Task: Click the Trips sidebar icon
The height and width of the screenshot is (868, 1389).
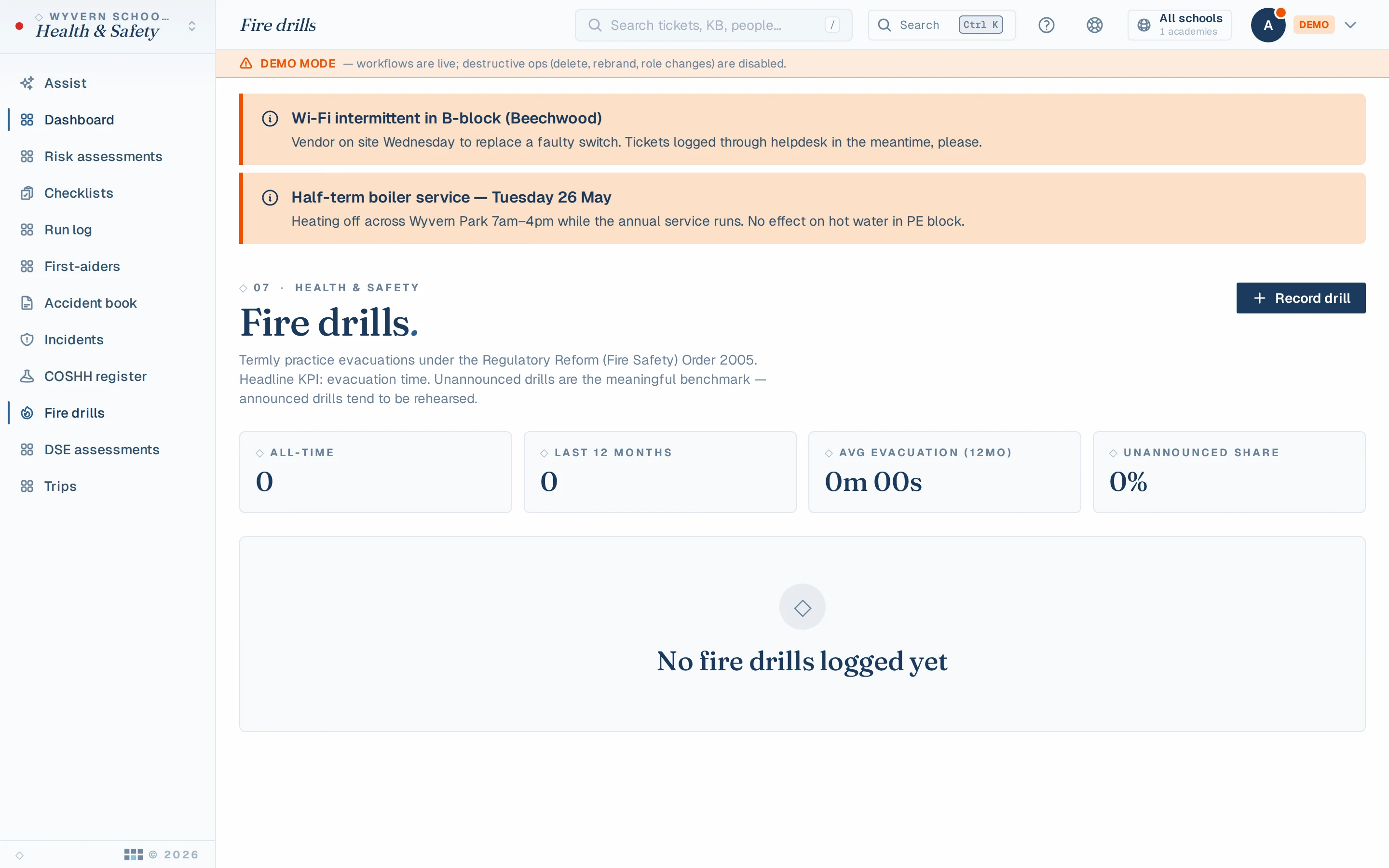Action: 27,486
